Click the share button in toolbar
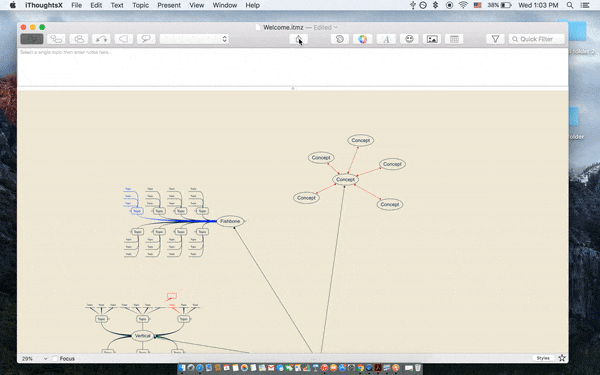This screenshot has height=375, width=600. pos(298,39)
